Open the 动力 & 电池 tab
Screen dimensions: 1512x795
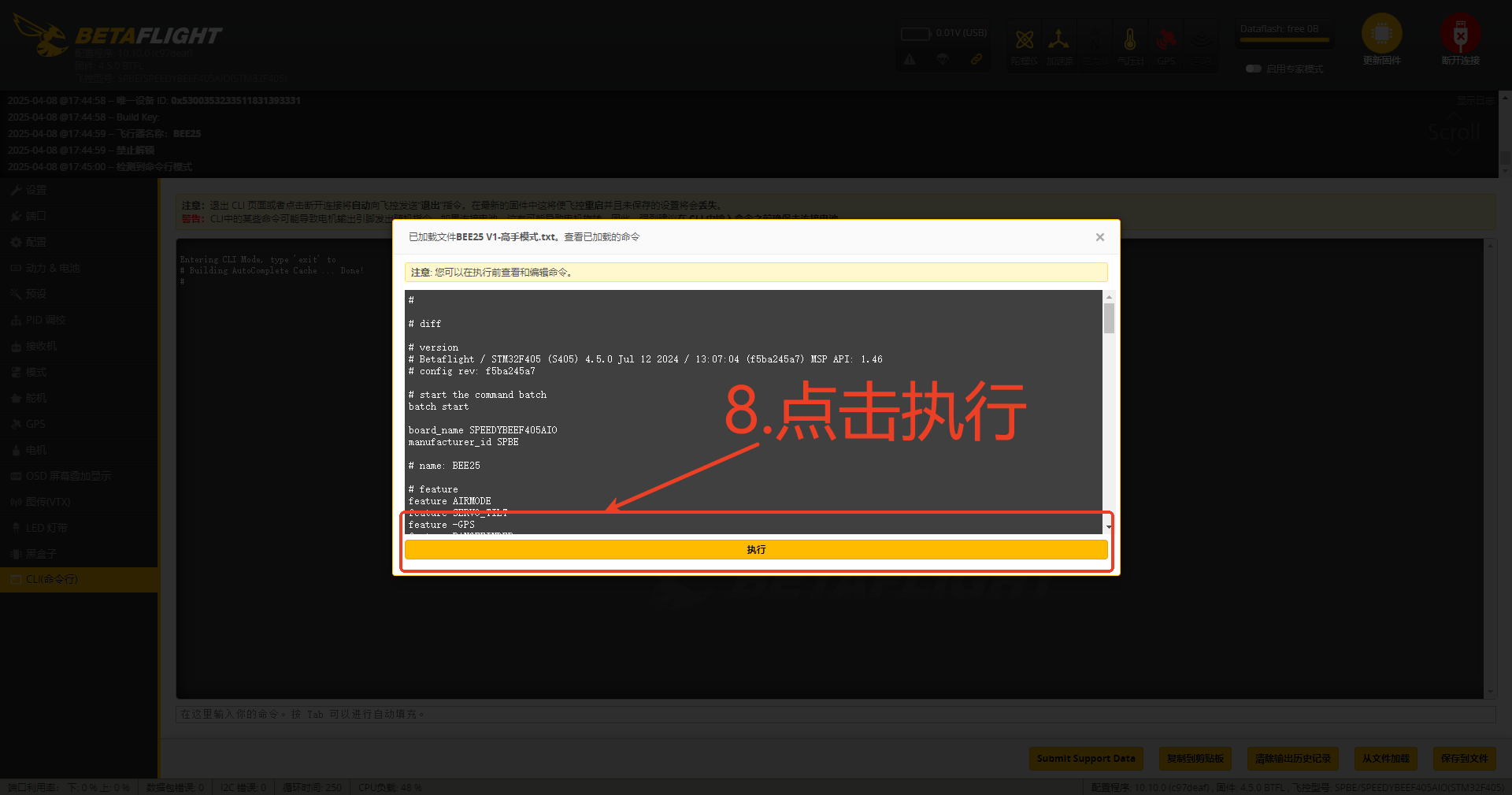[79, 268]
